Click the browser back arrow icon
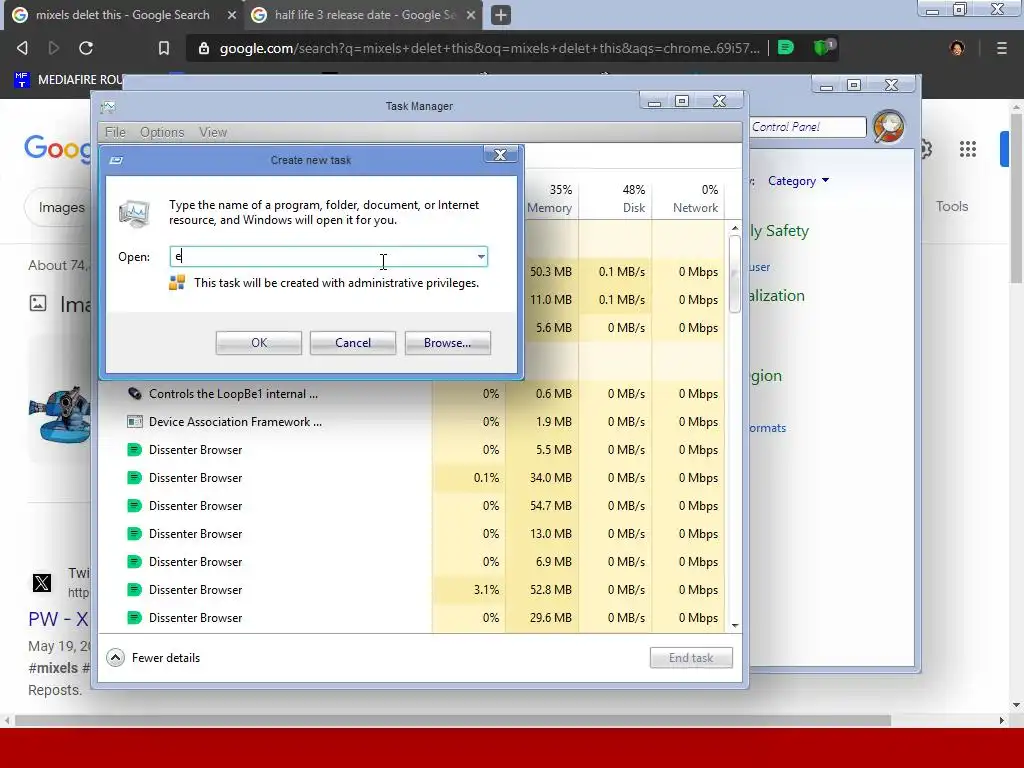This screenshot has height=768, width=1024. point(22,48)
